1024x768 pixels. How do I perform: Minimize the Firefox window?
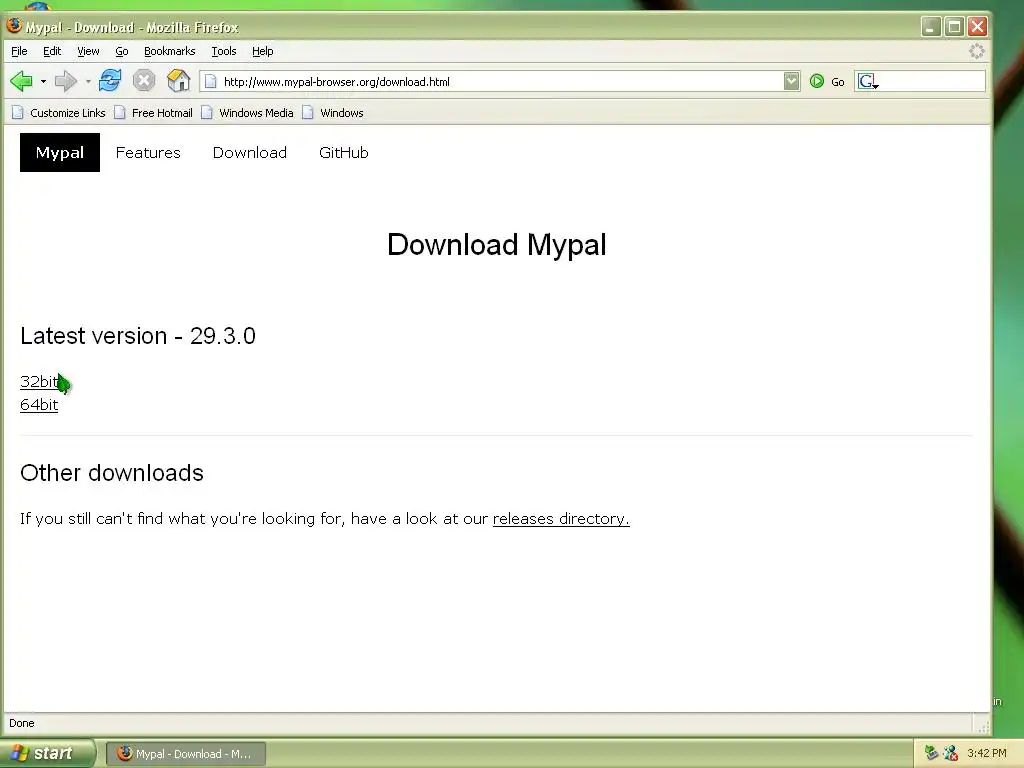coord(931,27)
